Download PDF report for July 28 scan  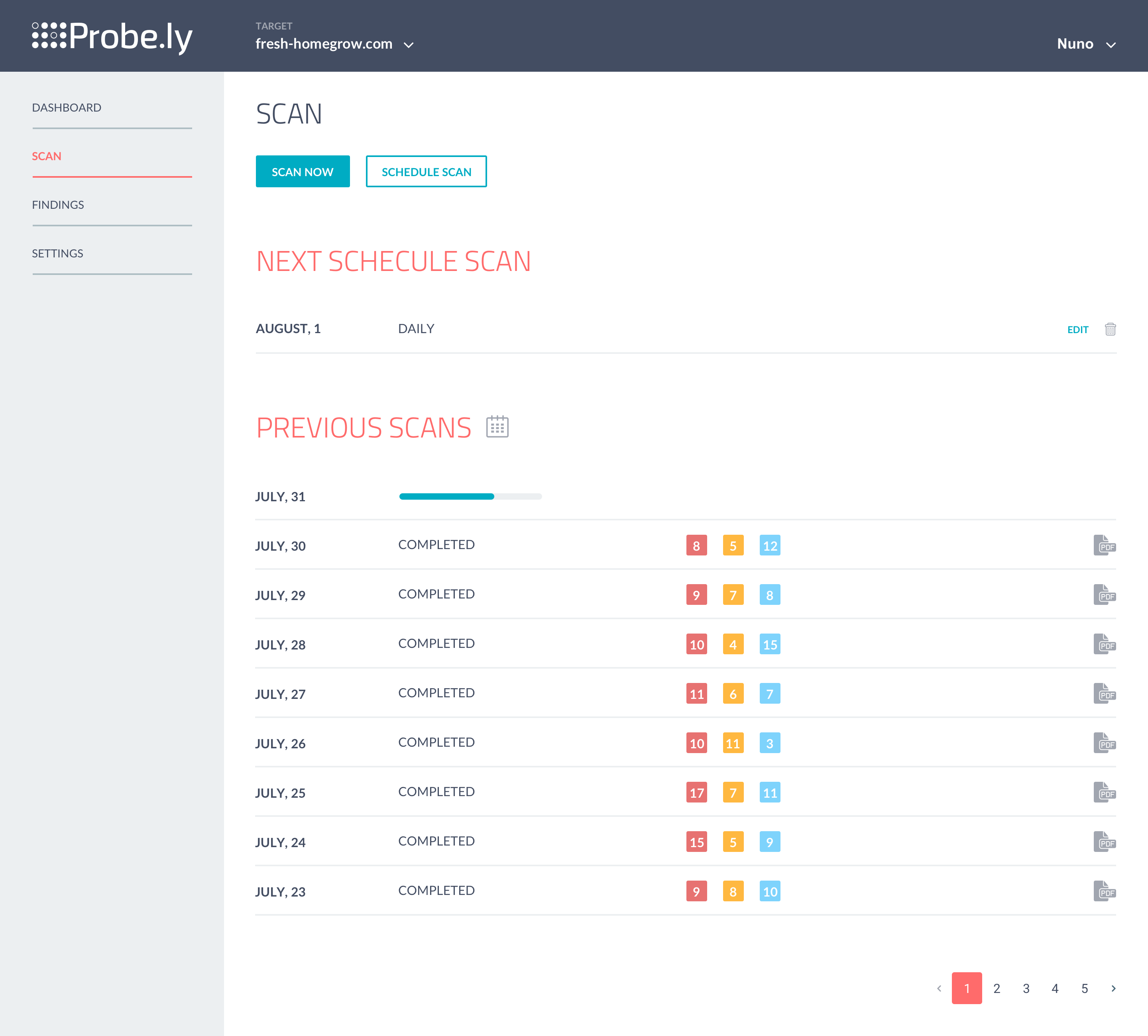point(1104,644)
